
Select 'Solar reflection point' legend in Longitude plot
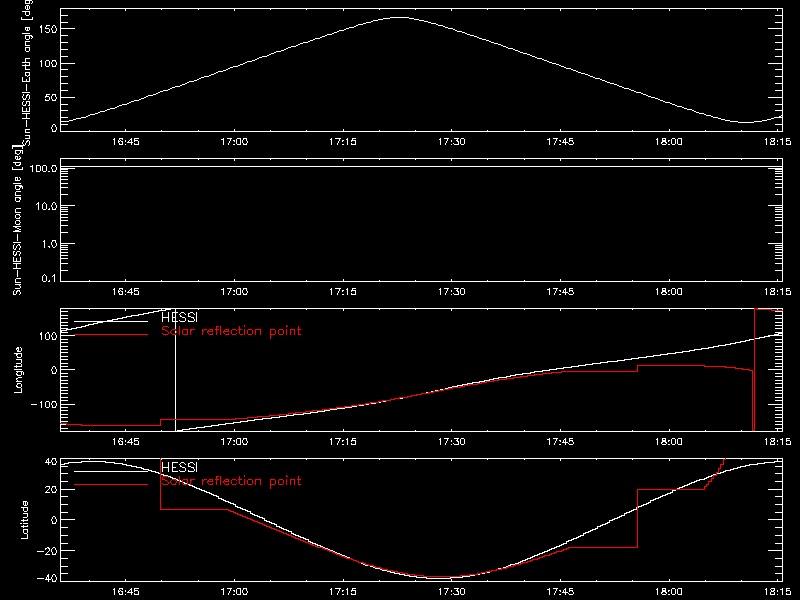coord(231,331)
